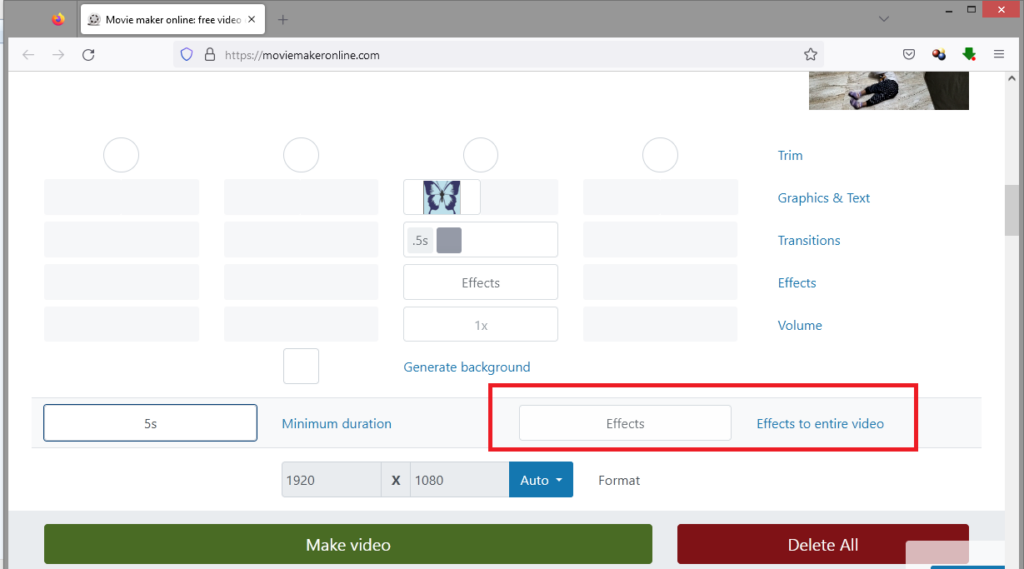Open the Firefox hamburger menu
Image resolution: width=1024 pixels, height=569 pixels.
(999, 55)
